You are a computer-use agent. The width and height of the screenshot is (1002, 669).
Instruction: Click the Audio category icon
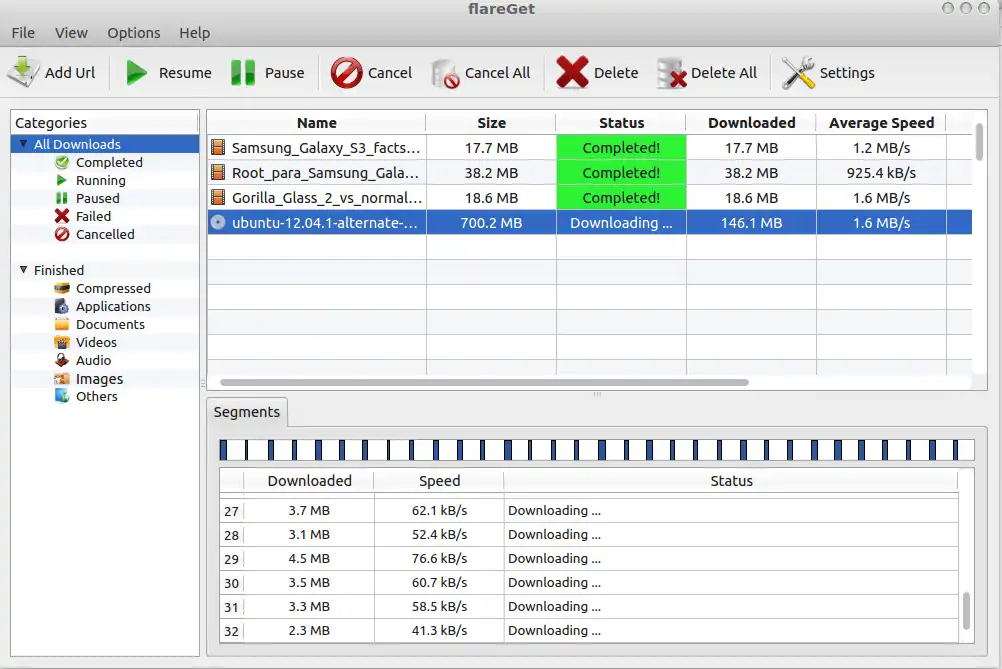[x=62, y=360]
